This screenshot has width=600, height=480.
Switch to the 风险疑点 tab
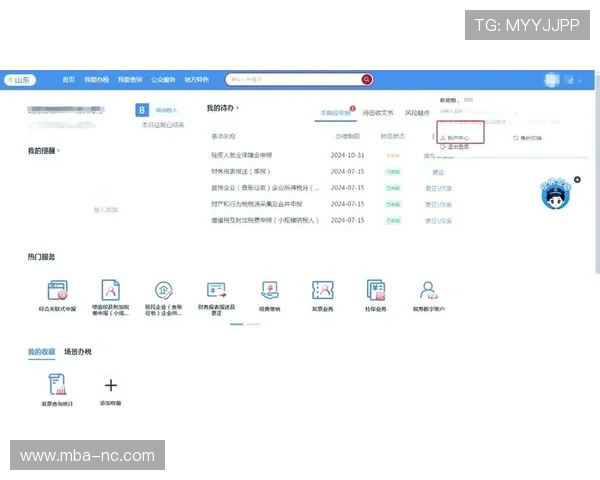point(417,113)
